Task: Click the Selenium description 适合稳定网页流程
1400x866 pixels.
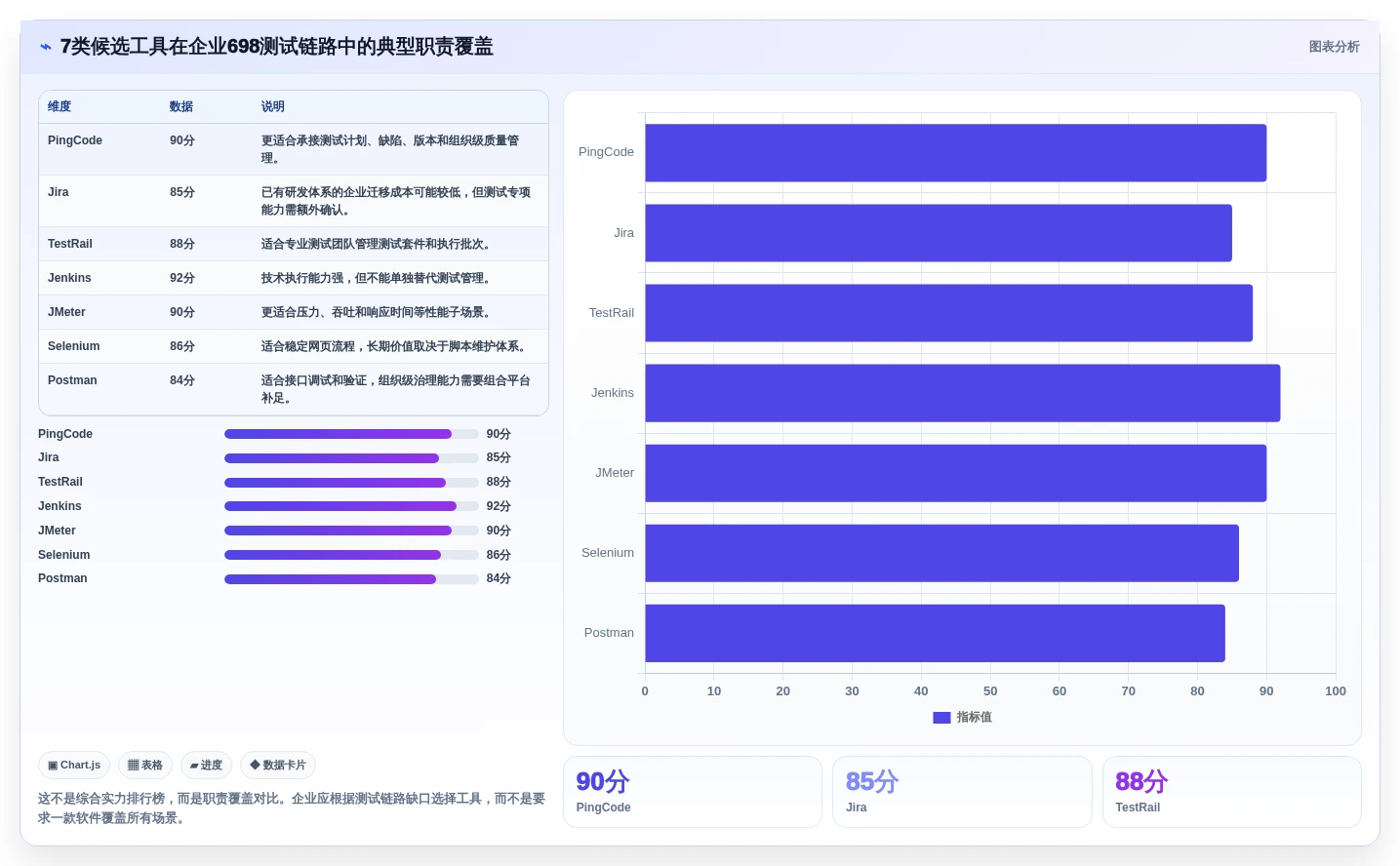Action: 396,346
